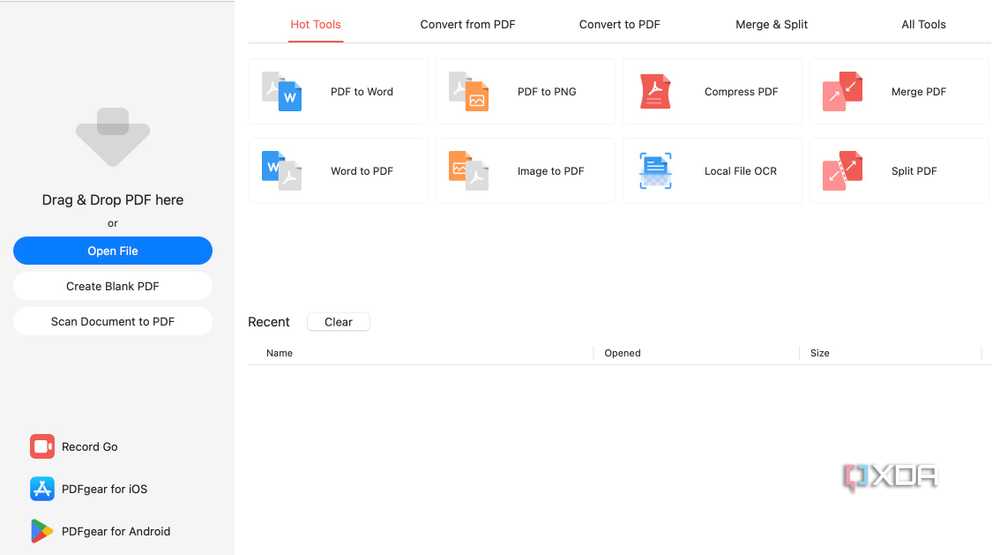Screen dimensions: 1000x555
Task: Click the drag and drop arrow icon
Action: (113, 137)
